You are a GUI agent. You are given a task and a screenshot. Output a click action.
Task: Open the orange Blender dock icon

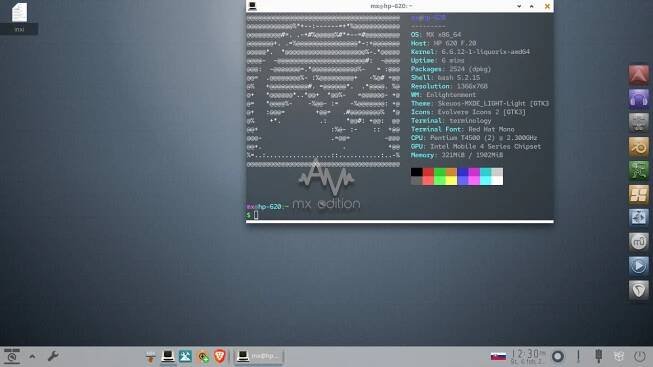(x=638, y=147)
